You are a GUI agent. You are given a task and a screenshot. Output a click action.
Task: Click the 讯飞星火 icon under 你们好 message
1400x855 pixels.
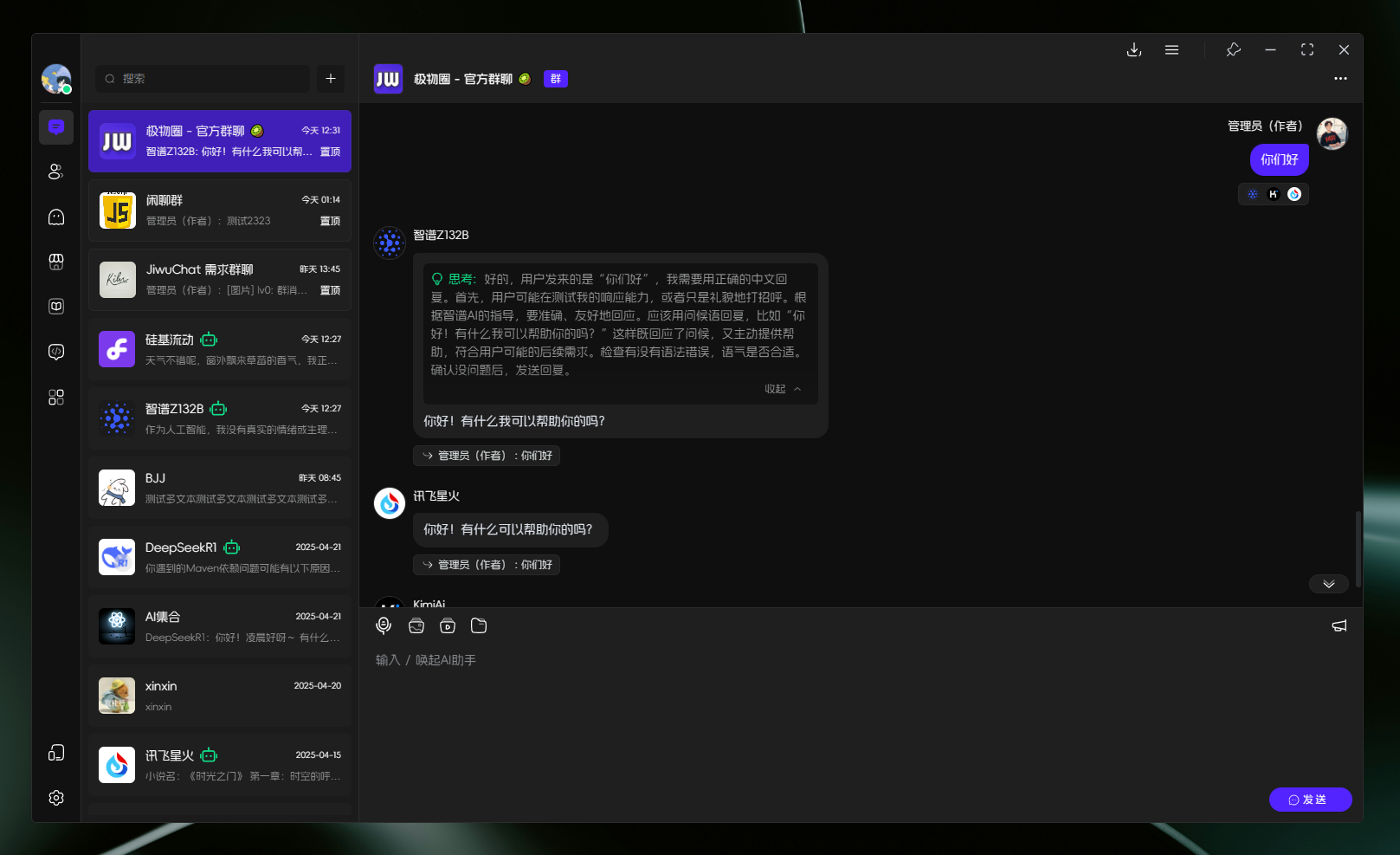pyautogui.click(x=1294, y=194)
